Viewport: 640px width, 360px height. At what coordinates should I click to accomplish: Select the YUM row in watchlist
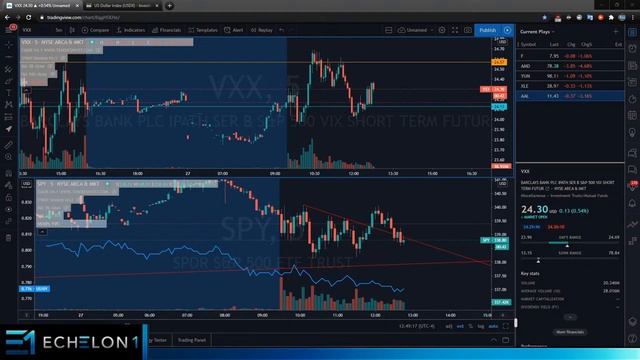click(x=570, y=76)
